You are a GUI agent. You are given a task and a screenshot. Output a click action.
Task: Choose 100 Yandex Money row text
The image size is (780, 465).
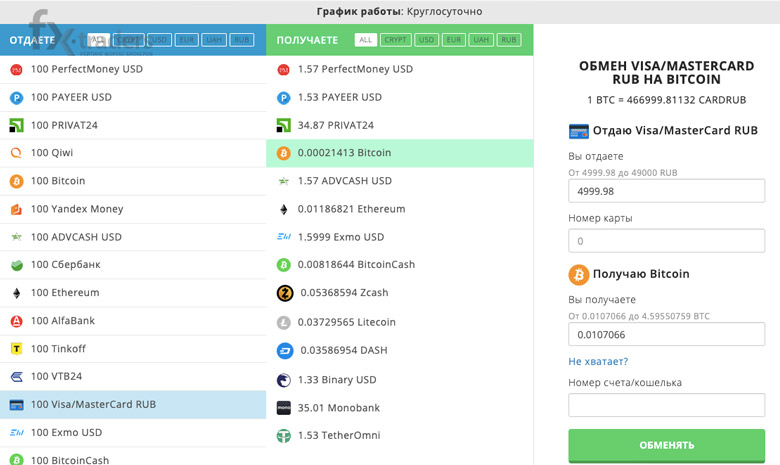pos(77,209)
